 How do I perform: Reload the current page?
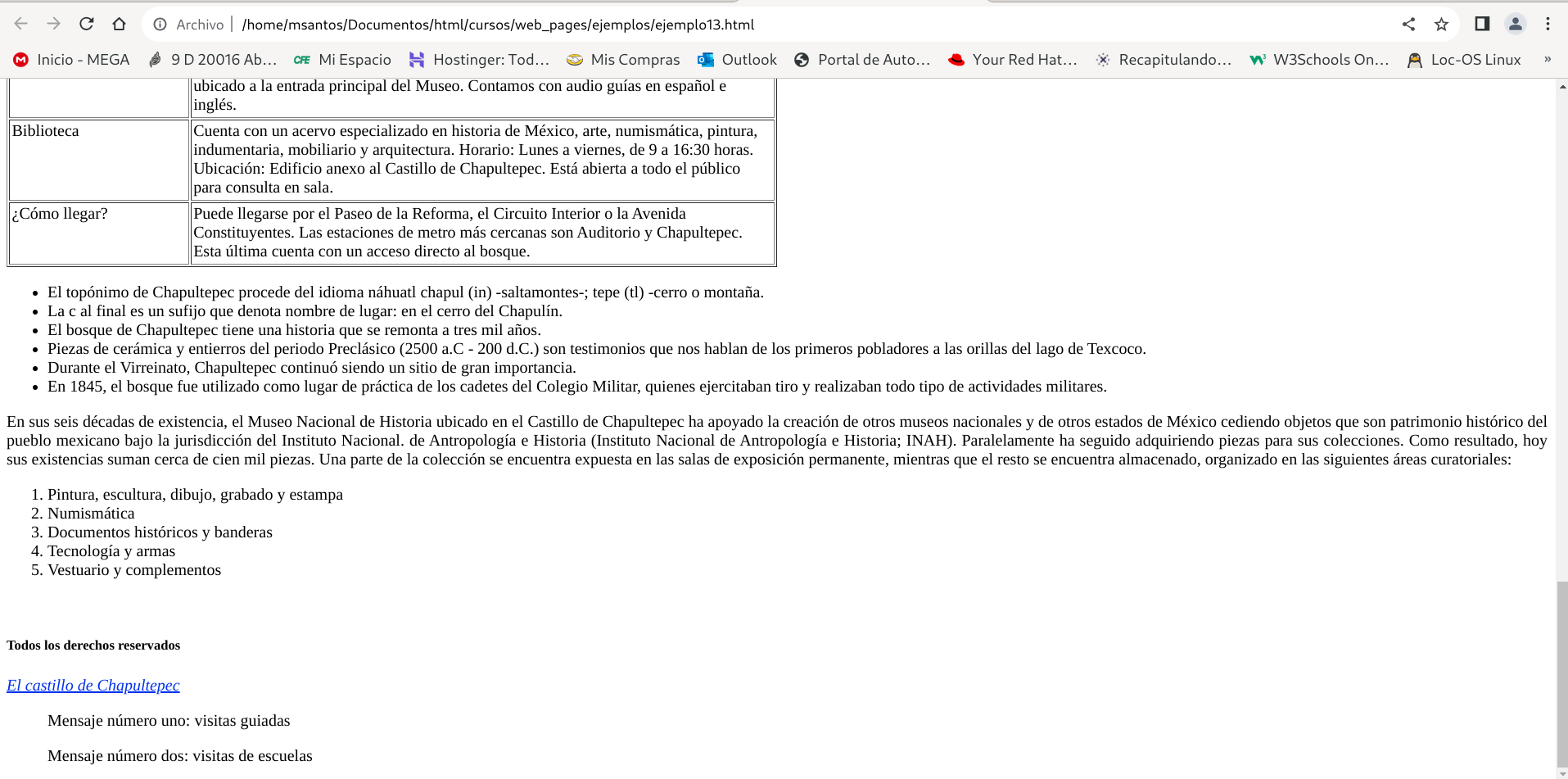click(x=87, y=24)
